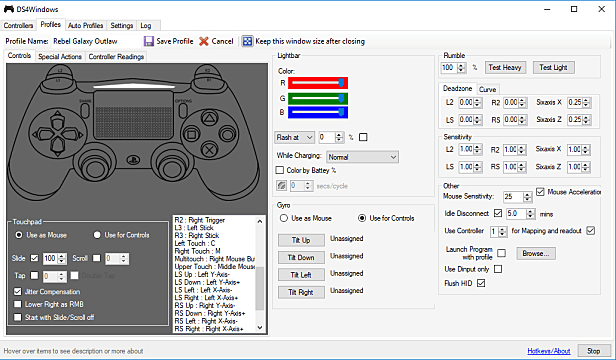Click the red Cancel X icon
This screenshot has height=360, width=616.
tap(204, 41)
